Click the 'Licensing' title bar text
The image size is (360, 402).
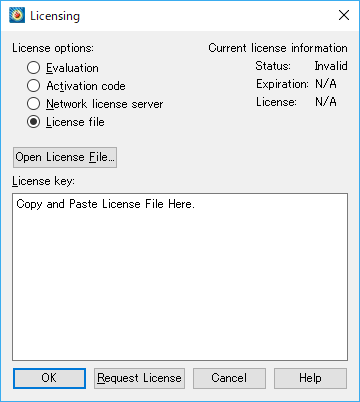coord(55,16)
